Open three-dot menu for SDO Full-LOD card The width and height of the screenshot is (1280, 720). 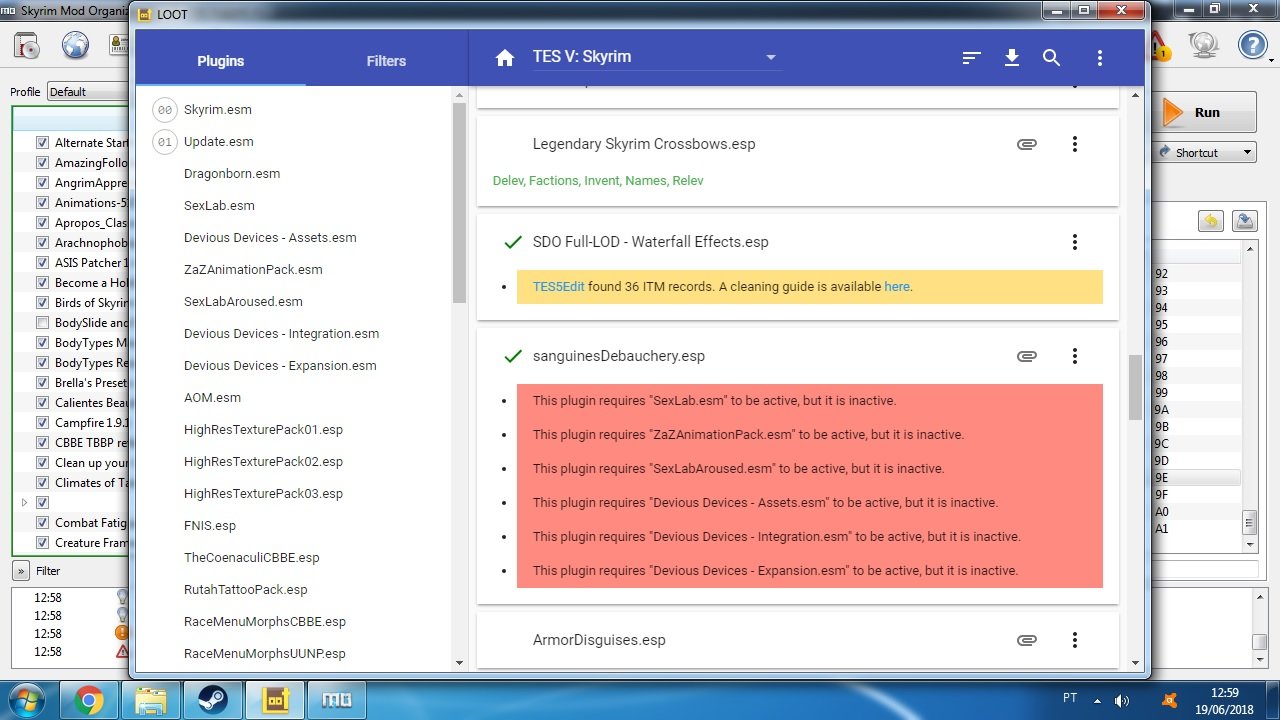click(x=1075, y=242)
